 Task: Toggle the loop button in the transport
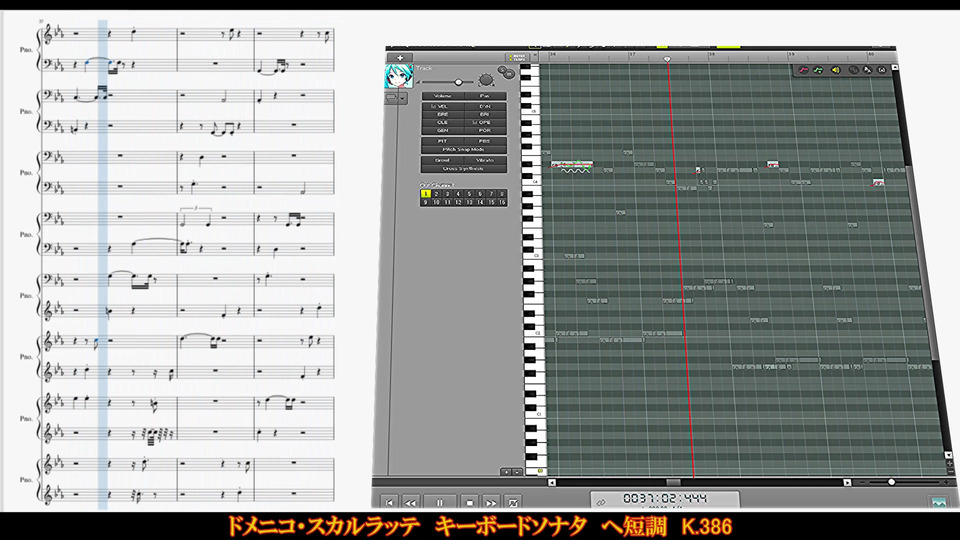tap(514, 502)
